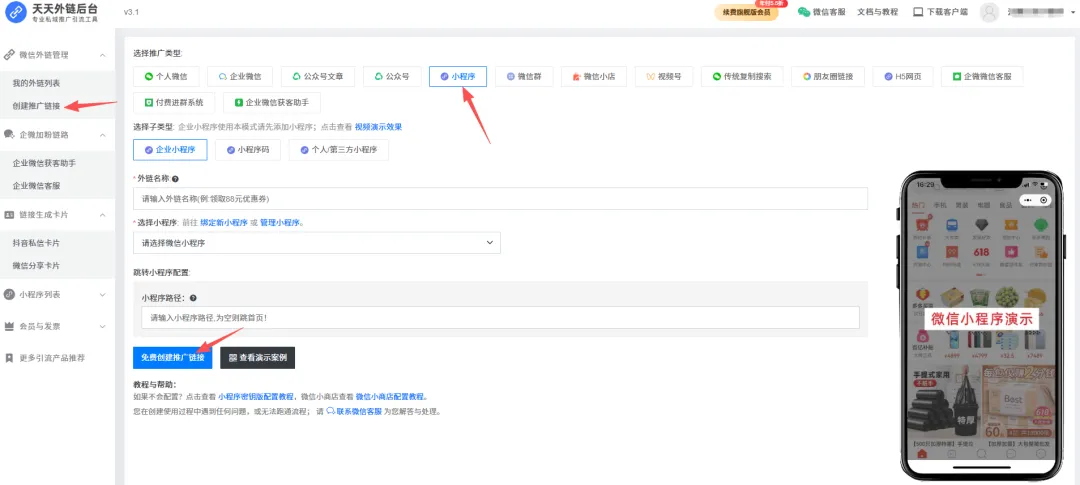The image size is (1080, 485).
Task: Choose 朋友圈链接 promotion type
Action: pos(828,76)
